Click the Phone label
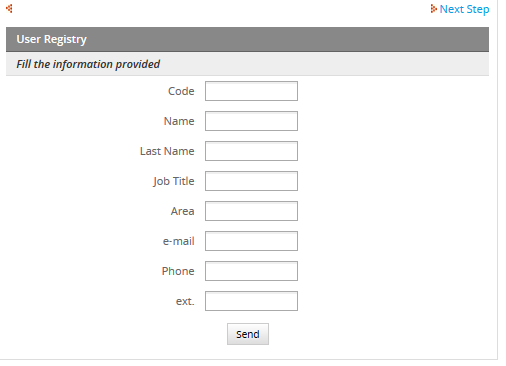This screenshot has height=366, width=506. [178, 271]
